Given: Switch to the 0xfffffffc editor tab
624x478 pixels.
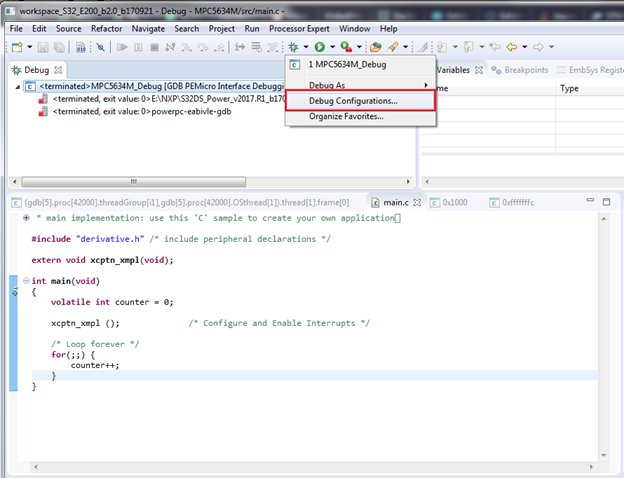Looking at the screenshot, I should click(512, 203).
